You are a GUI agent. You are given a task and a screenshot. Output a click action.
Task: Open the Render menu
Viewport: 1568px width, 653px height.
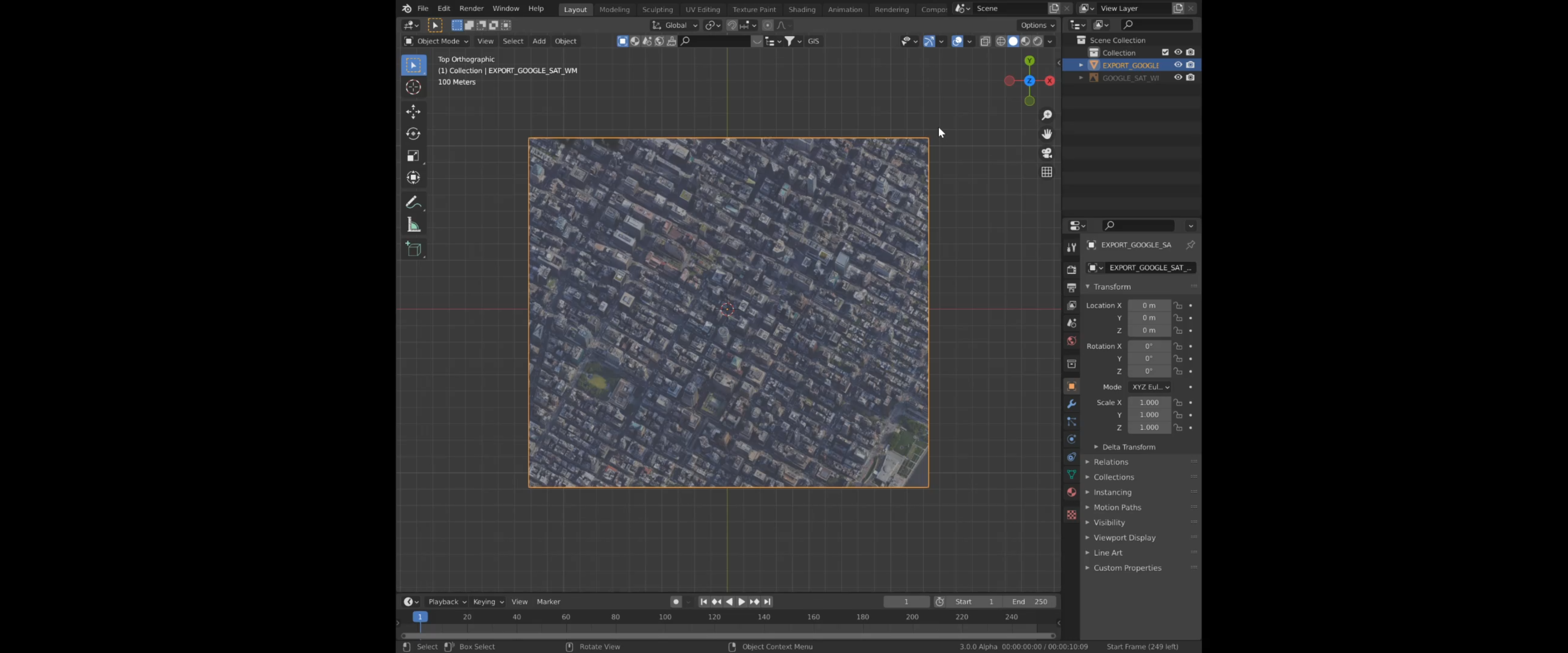coord(471,9)
